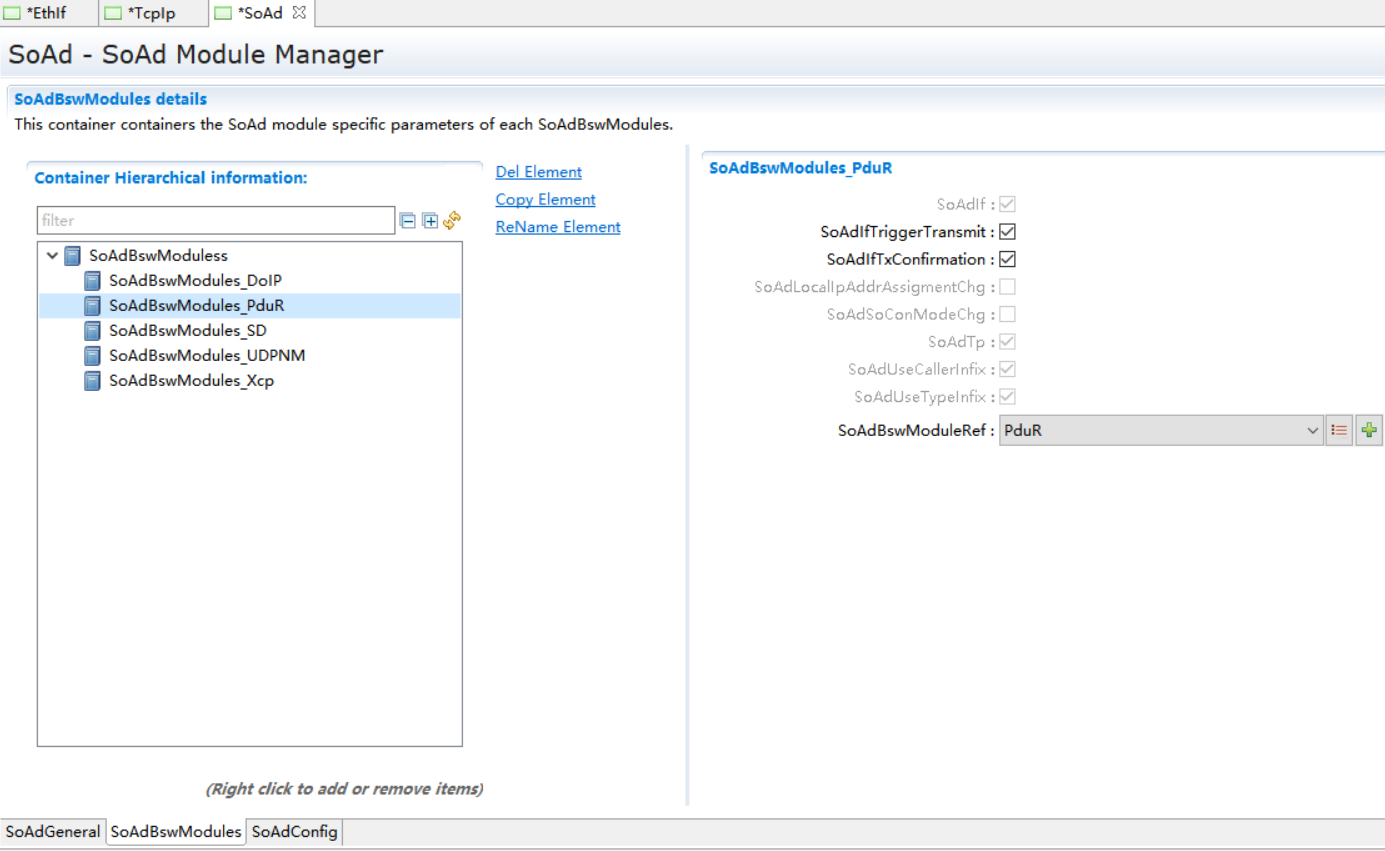Click the refresh/sync icon next to filter
The image size is (1385, 851).
point(452,220)
